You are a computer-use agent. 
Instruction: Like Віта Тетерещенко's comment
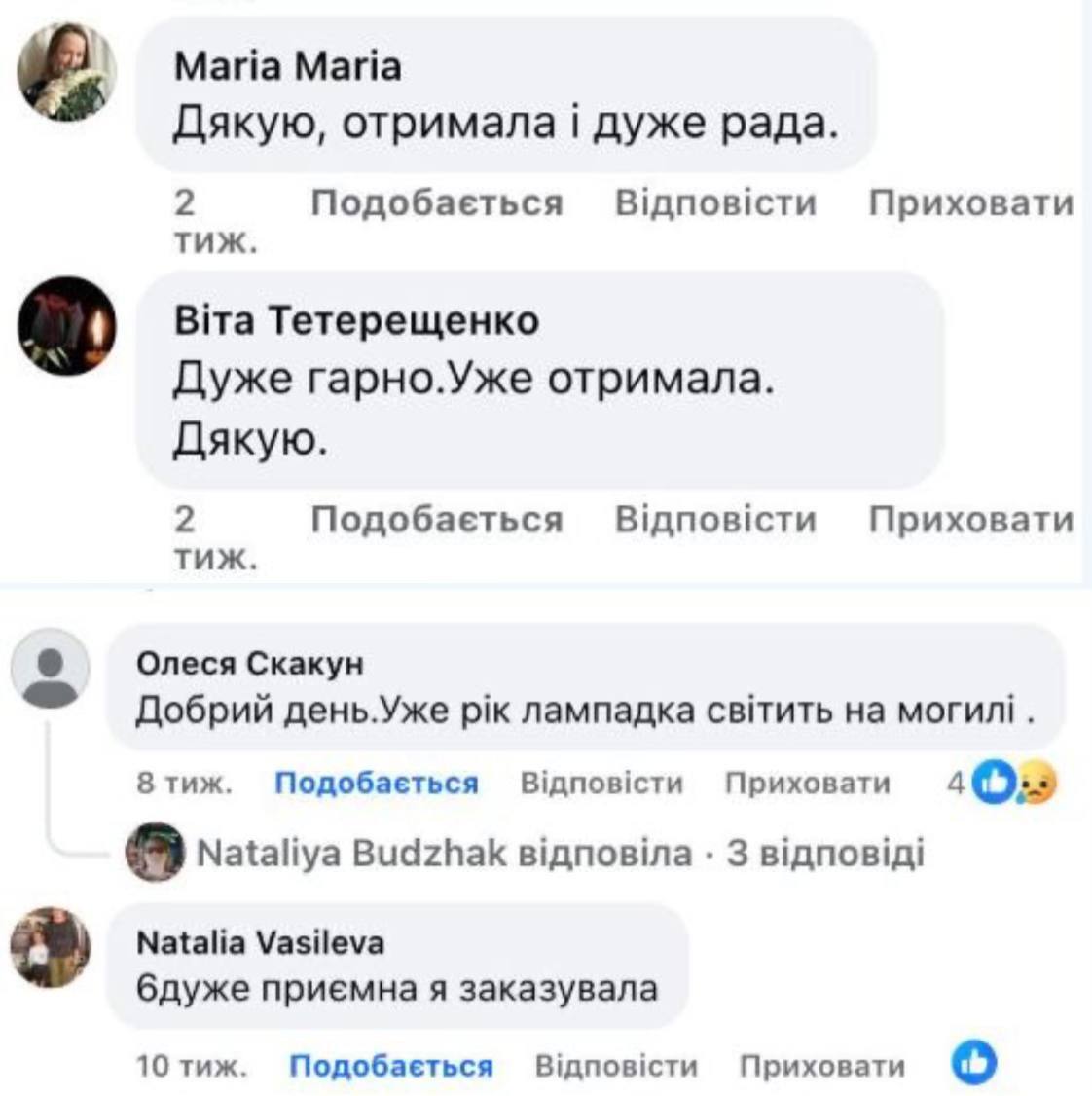(437, 519)
